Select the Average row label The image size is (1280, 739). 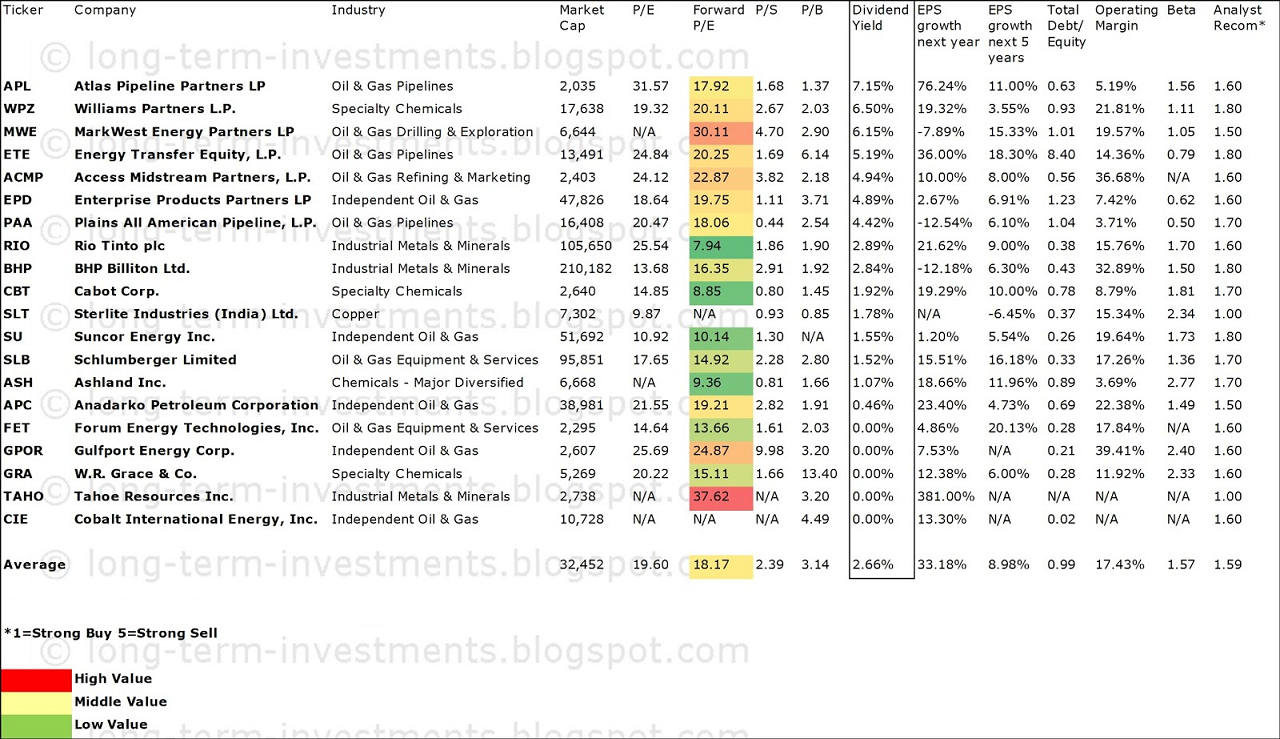pyautogui.click(x=34, y=565)
